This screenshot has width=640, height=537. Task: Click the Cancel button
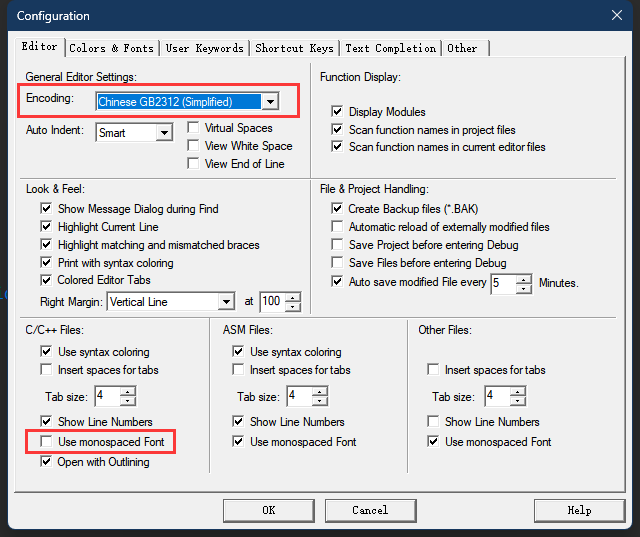(x=371, y=510)
